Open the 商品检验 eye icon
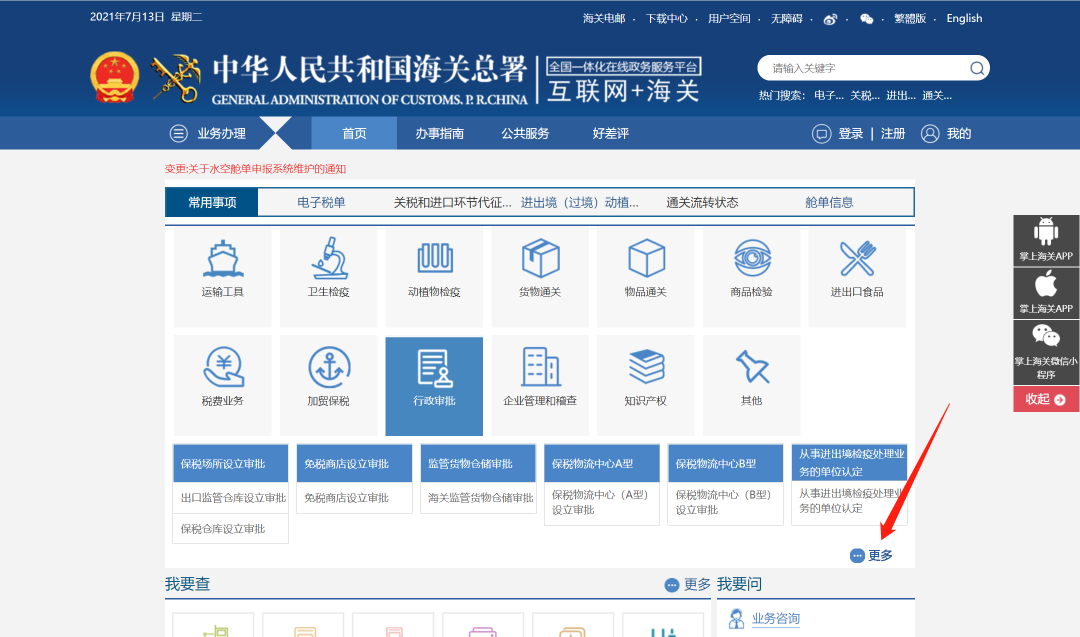 pos(752,258)
